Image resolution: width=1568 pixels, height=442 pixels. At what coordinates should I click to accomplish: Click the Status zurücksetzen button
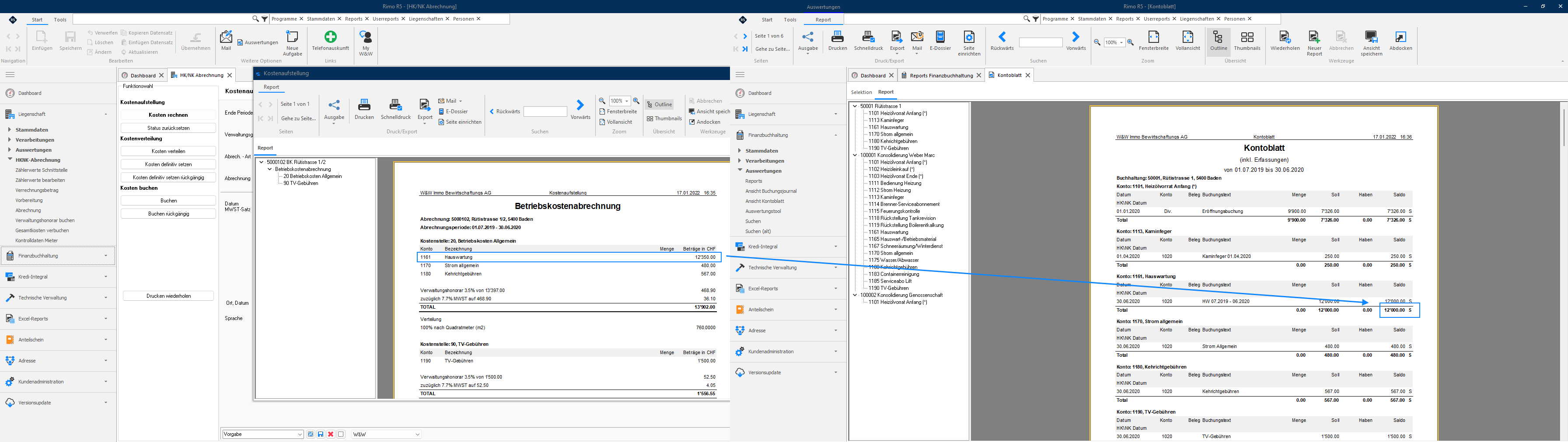(x=168, y=129)
